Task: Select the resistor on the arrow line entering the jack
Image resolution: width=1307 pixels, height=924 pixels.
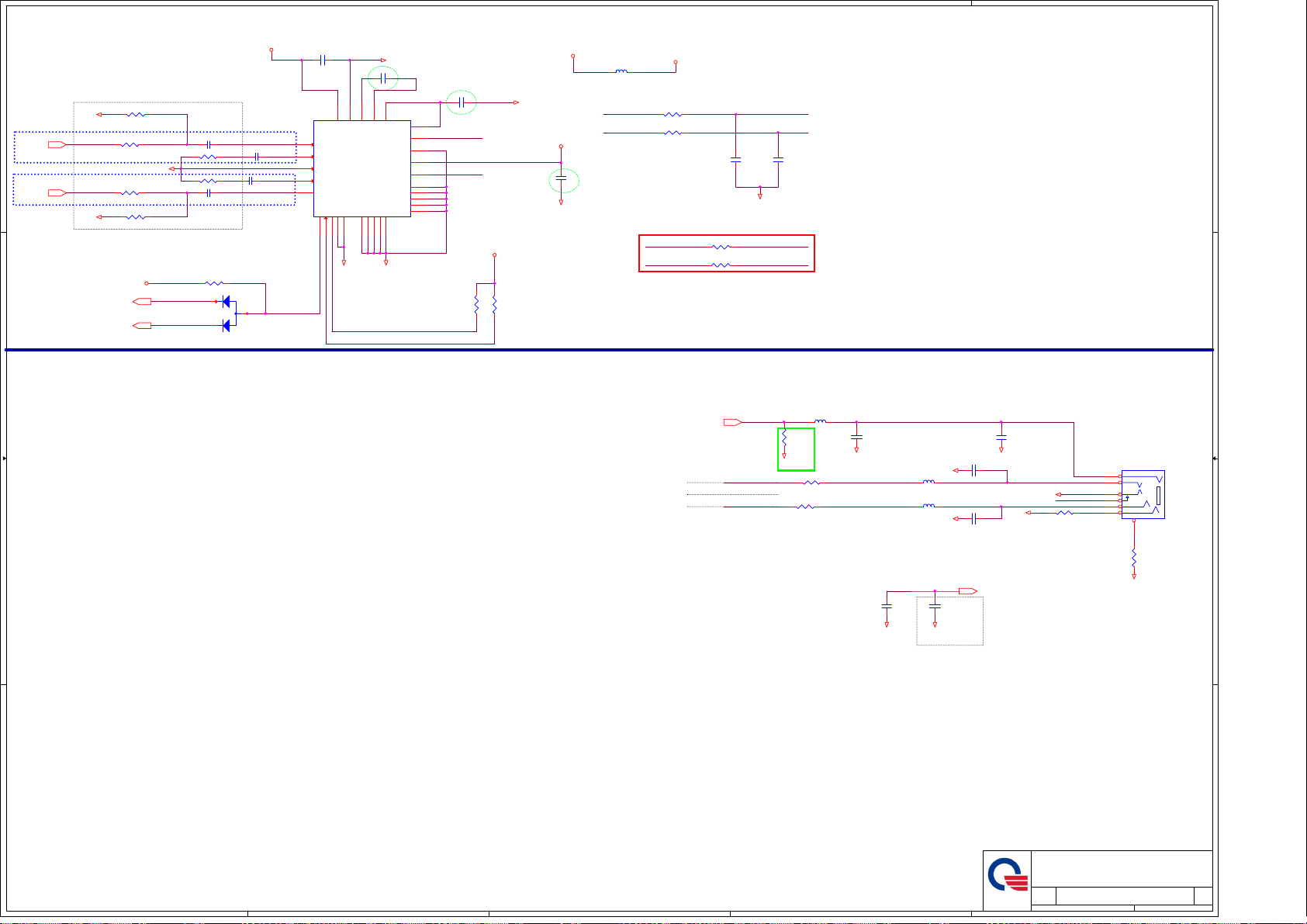Action: tap(1066, 513)
